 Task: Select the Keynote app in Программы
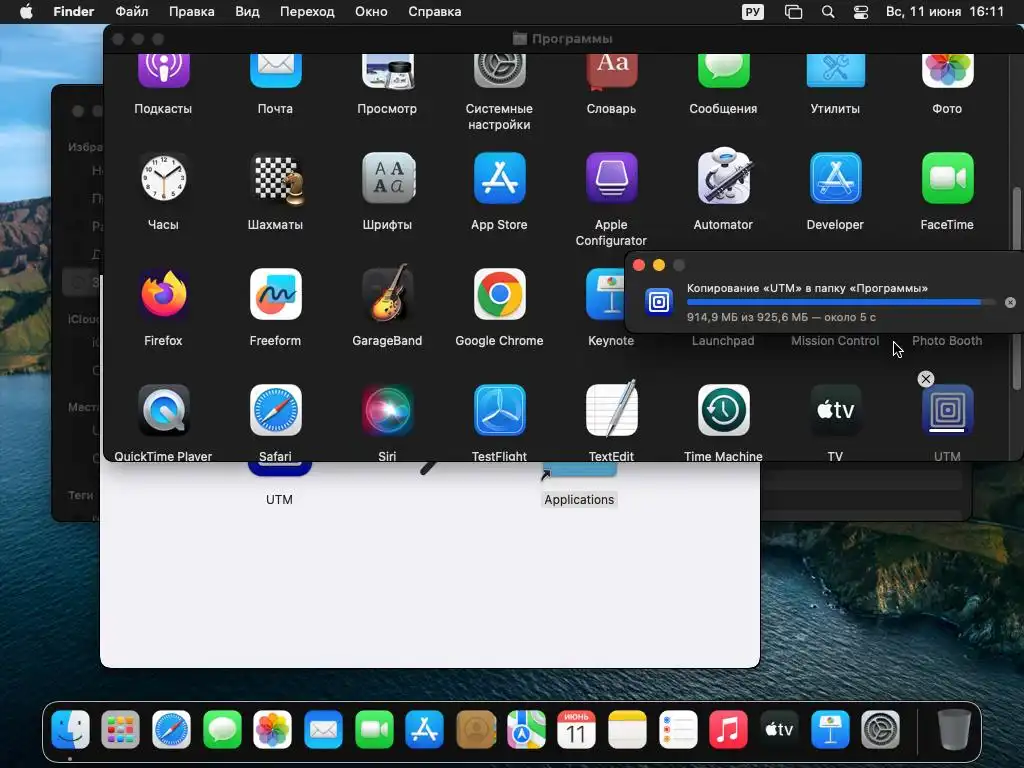pos(605,294)
